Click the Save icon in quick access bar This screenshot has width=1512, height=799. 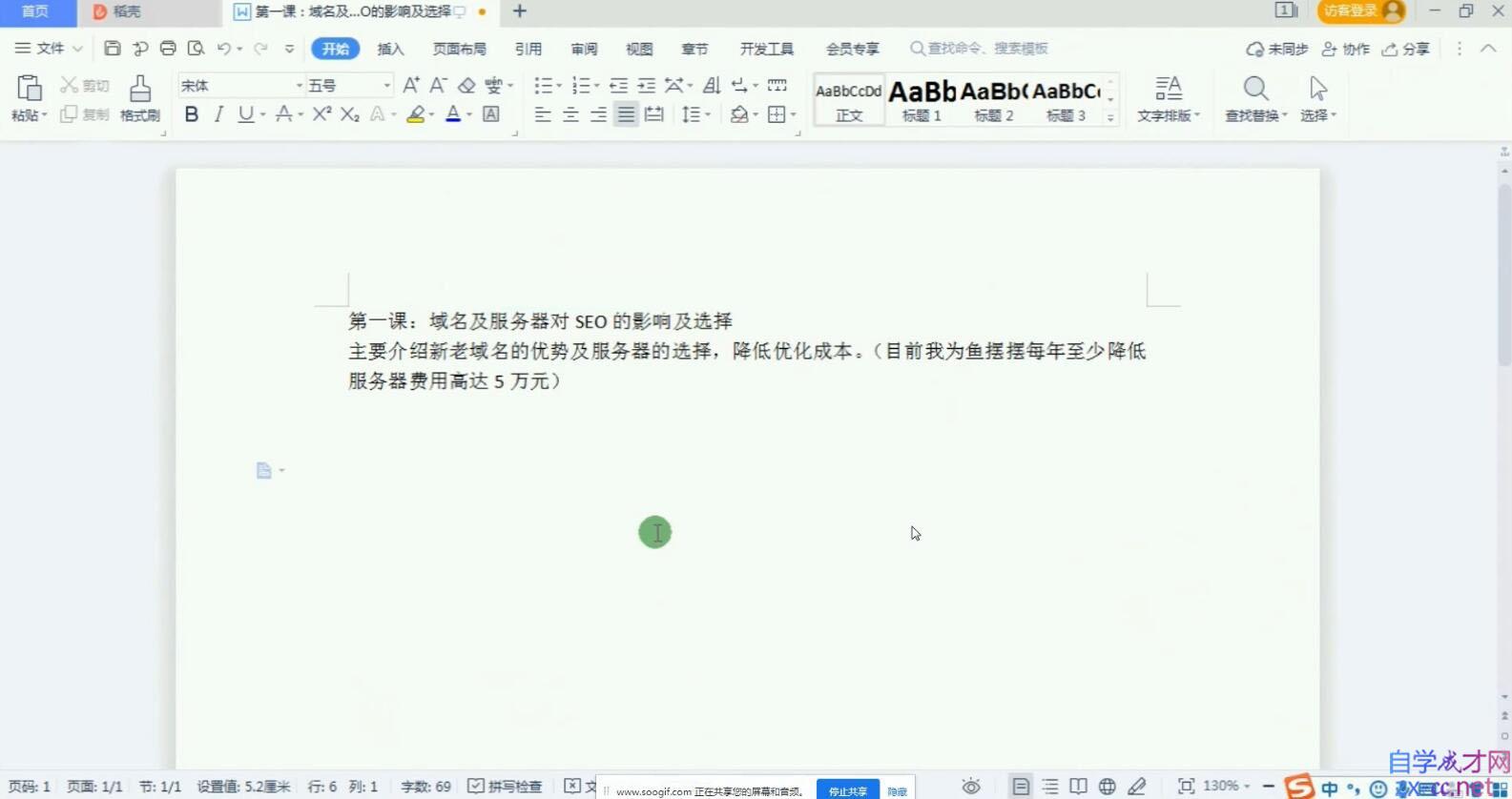pyautogui.click(x=112, y=49)
